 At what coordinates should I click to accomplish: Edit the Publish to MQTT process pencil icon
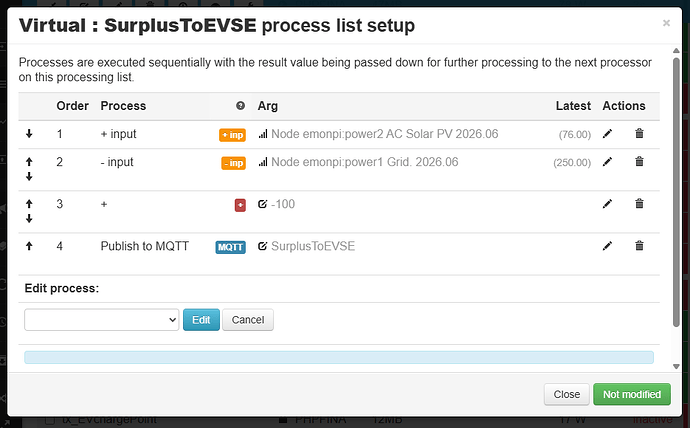coord(607,246)
